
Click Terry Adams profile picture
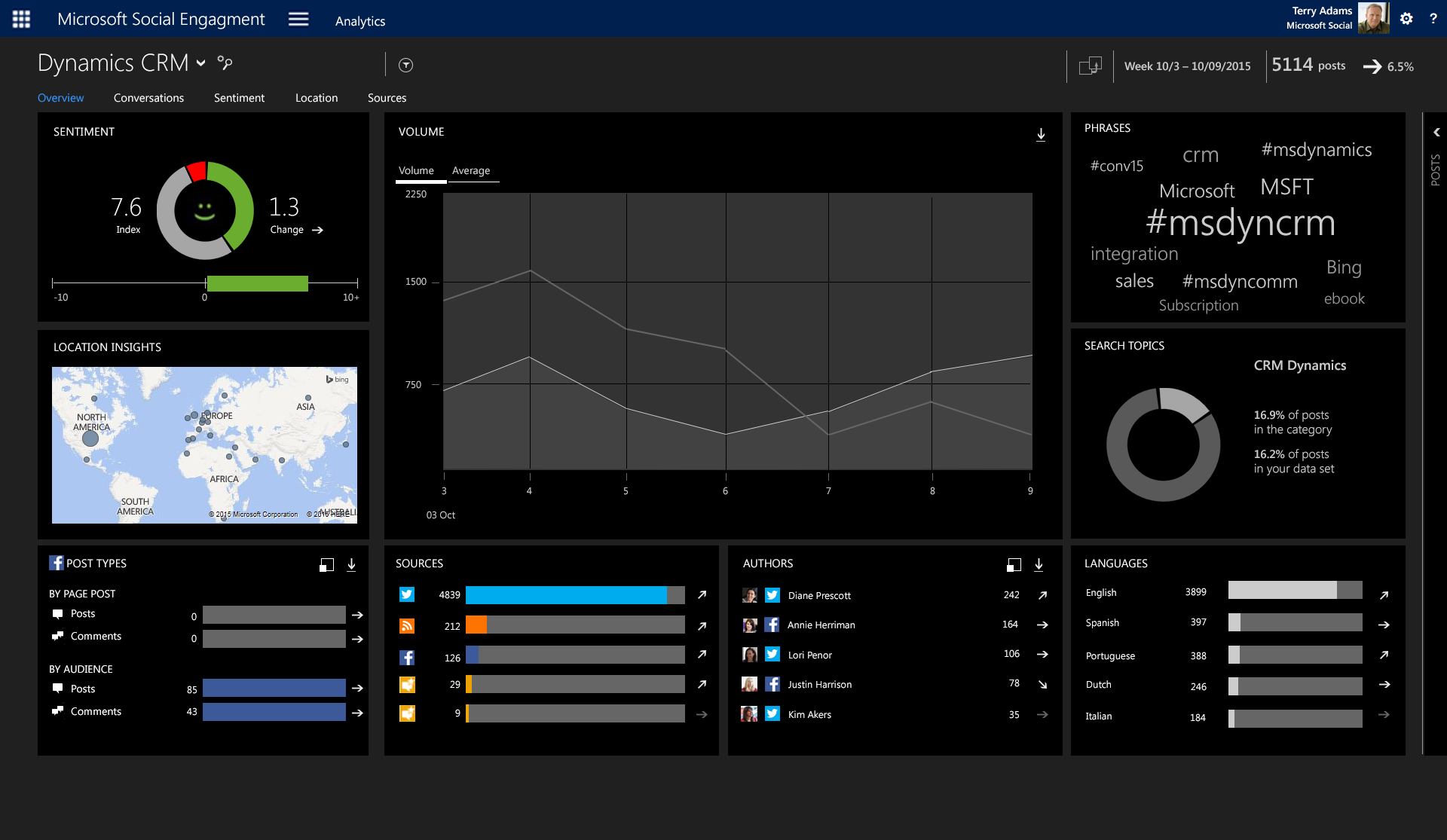pos(1373,18)
